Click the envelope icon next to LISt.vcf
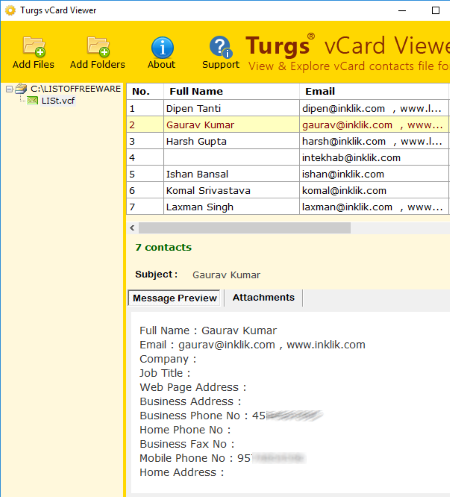 tap(32, 100)
